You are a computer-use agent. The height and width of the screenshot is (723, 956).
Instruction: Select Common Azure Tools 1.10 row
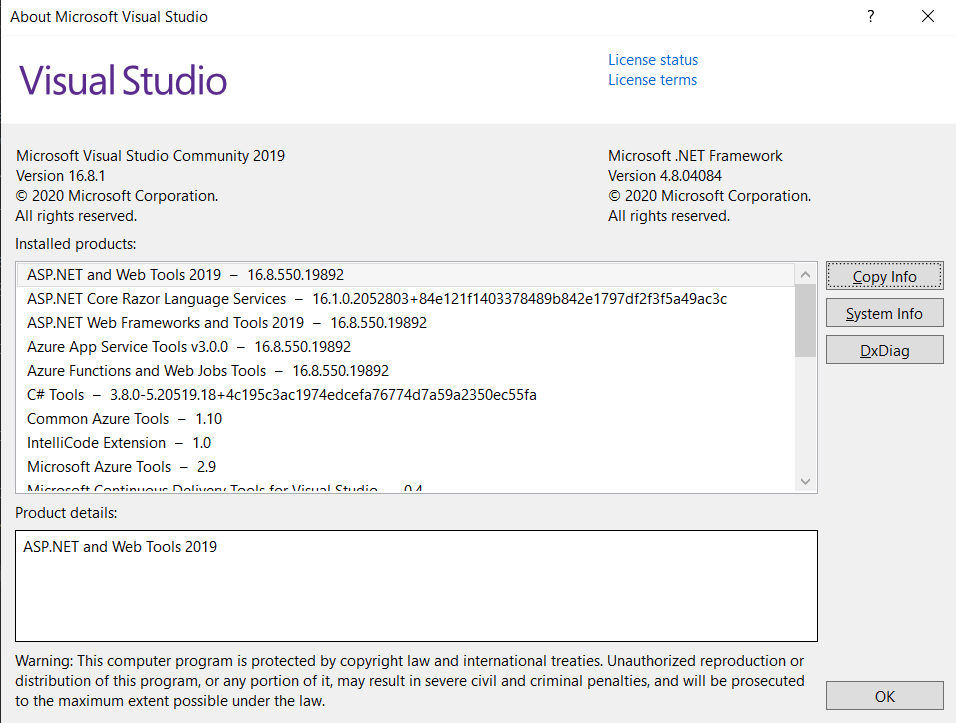[x=406, y=419]
